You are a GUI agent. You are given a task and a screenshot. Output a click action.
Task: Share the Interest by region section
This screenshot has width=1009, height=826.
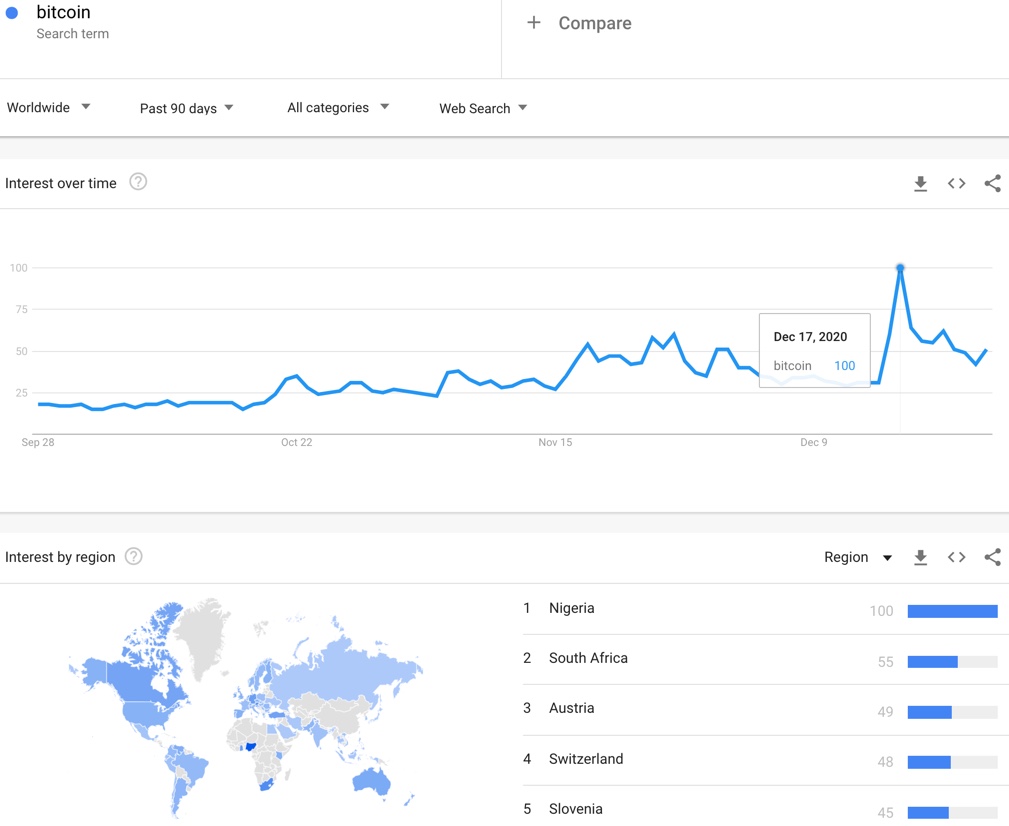992,557
